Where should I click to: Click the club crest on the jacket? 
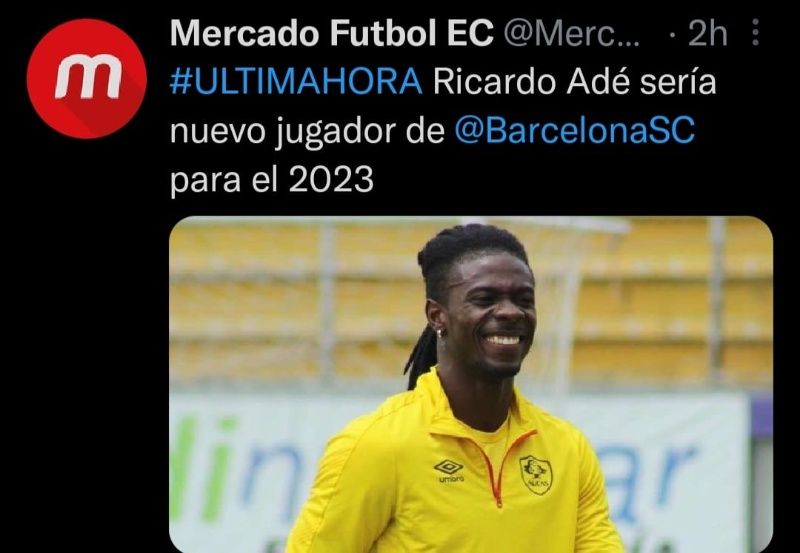[x=536, y=474]
